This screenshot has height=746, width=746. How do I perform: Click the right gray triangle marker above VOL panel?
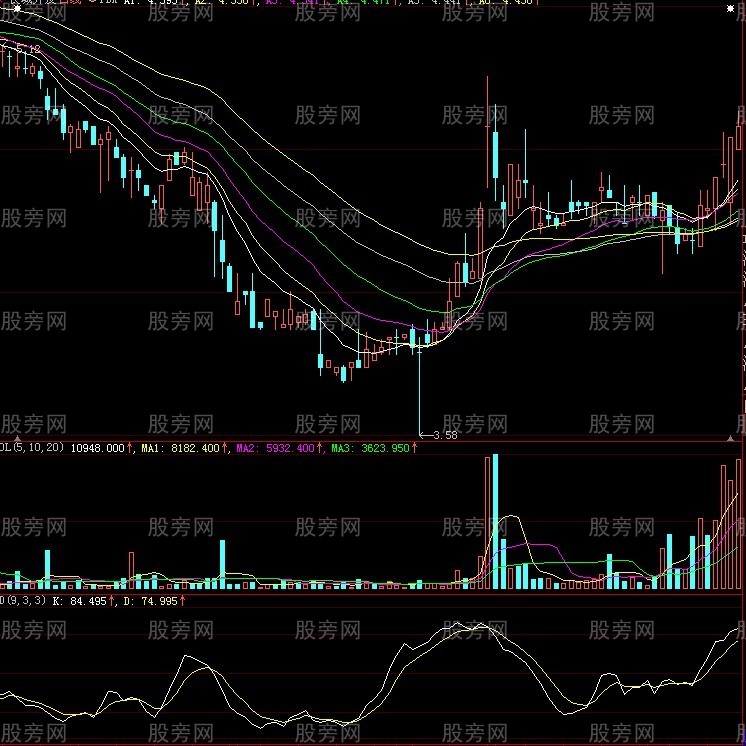[x=731, y=438]
